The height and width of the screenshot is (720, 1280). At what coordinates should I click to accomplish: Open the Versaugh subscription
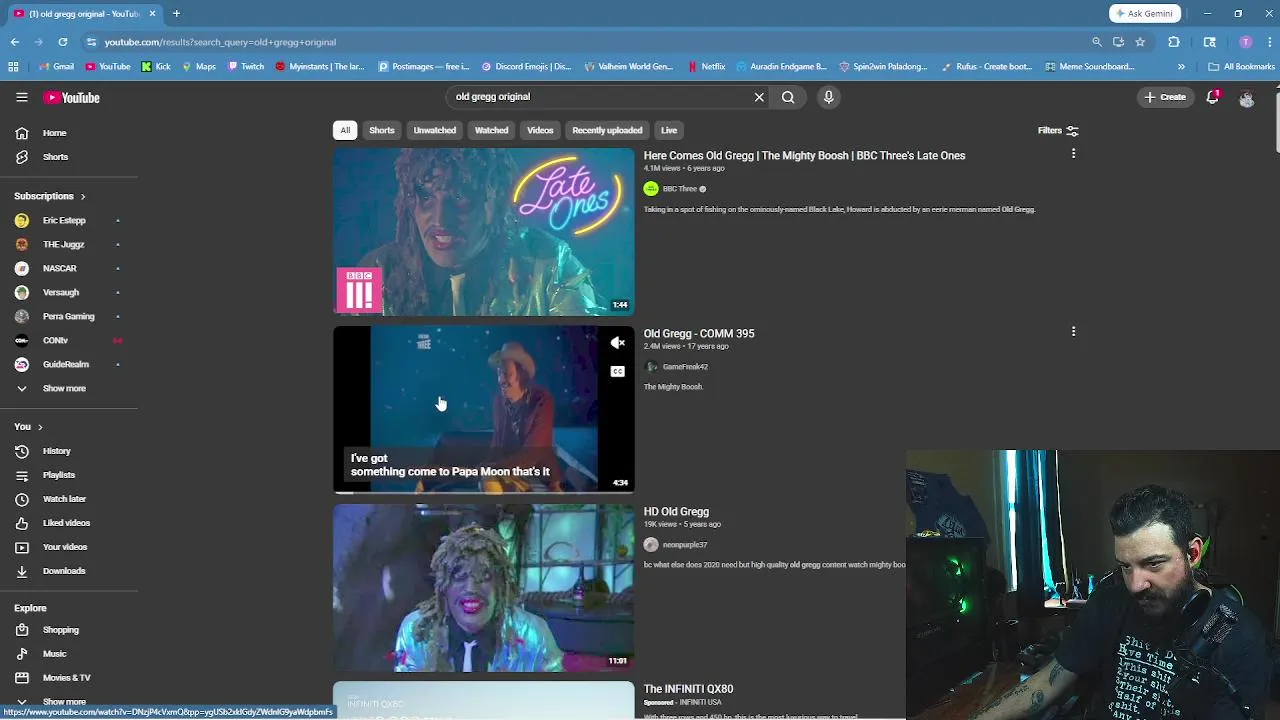(60, 292)
